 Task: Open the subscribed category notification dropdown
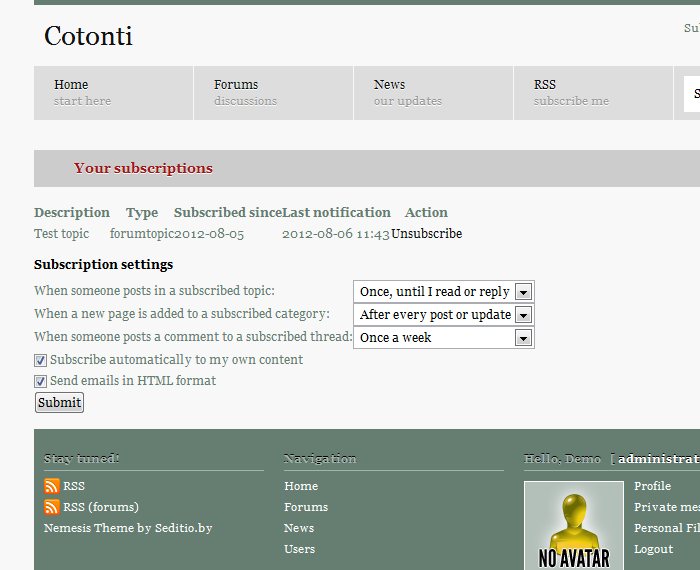[444, 315]
